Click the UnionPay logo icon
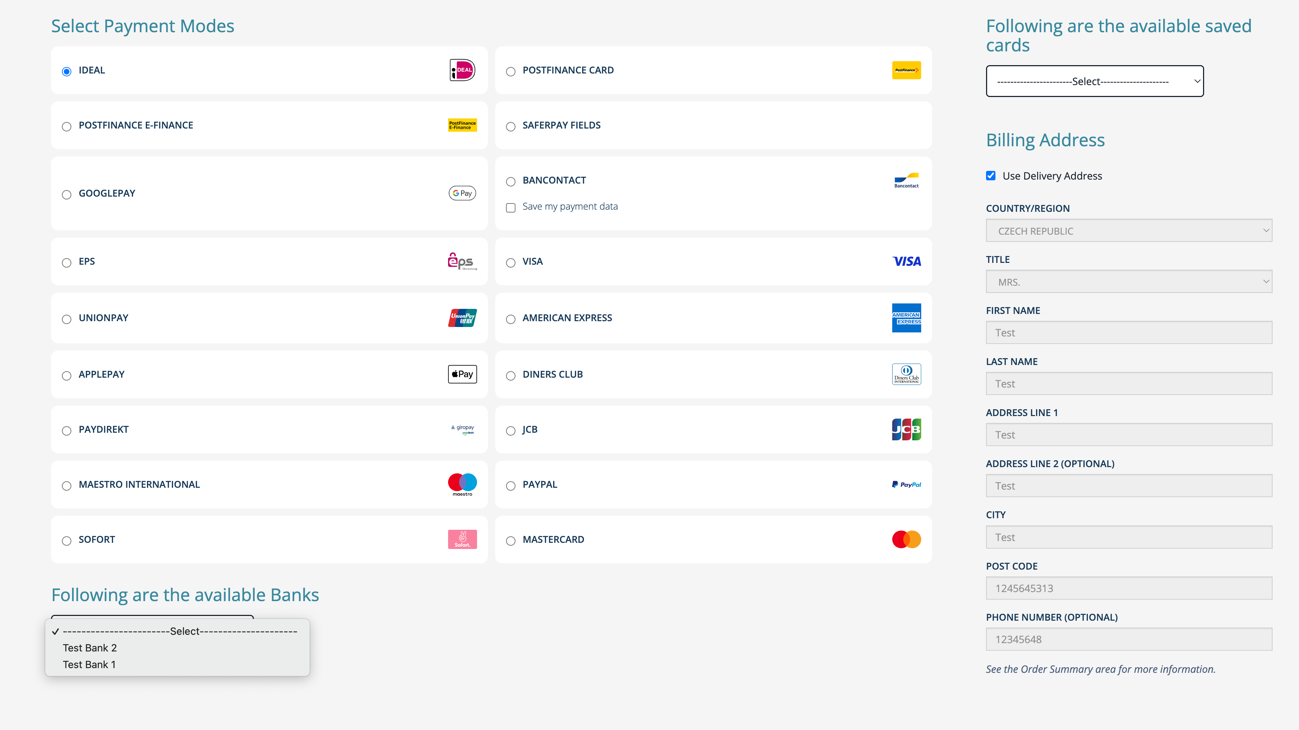This screenshot has height=730, width=1299. [x=462, y=318]
